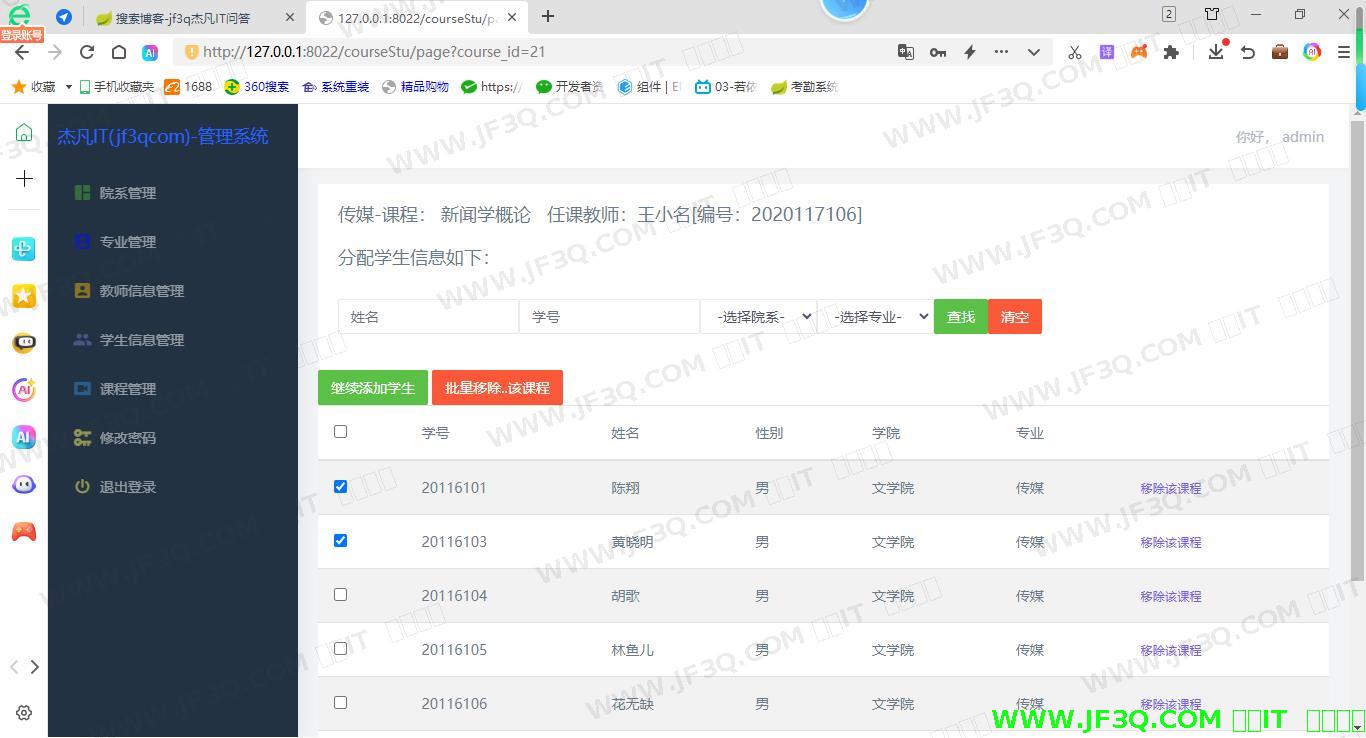Click the plus icon in left sidebar
1366x738 pixels.
click(x=24, y=178)
